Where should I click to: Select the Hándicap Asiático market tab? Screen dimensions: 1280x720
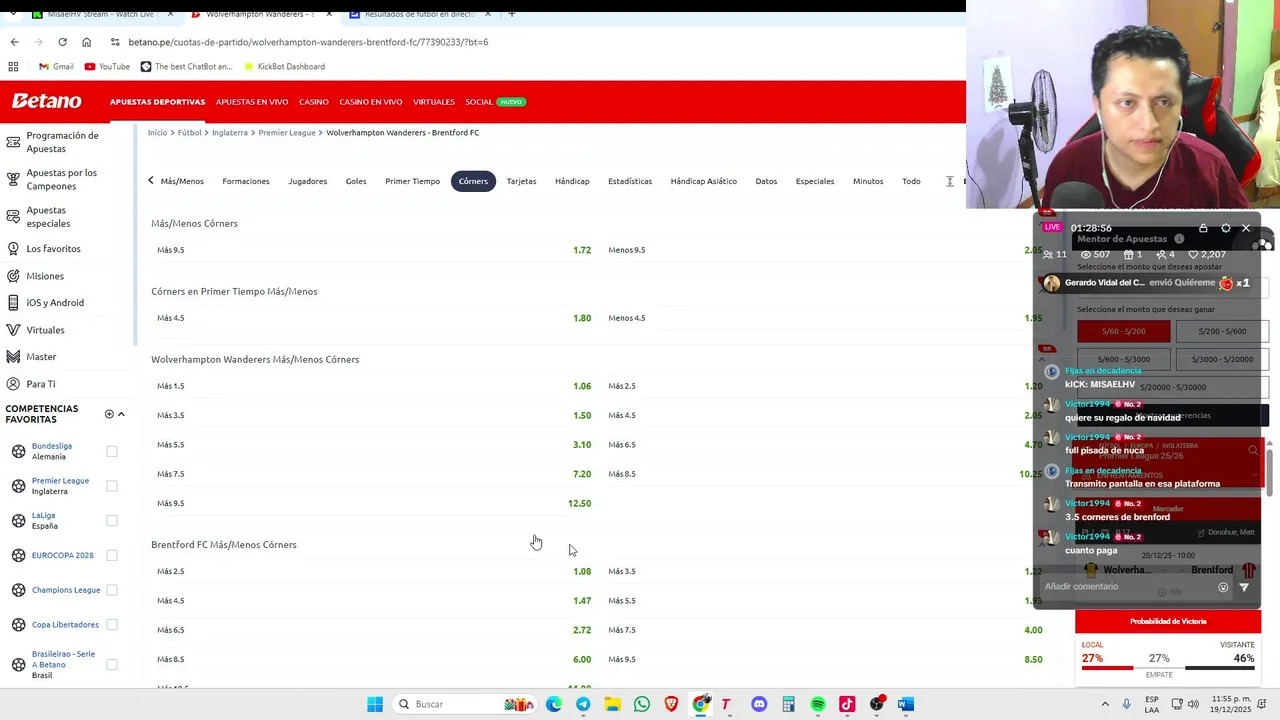tap(703, 181)
